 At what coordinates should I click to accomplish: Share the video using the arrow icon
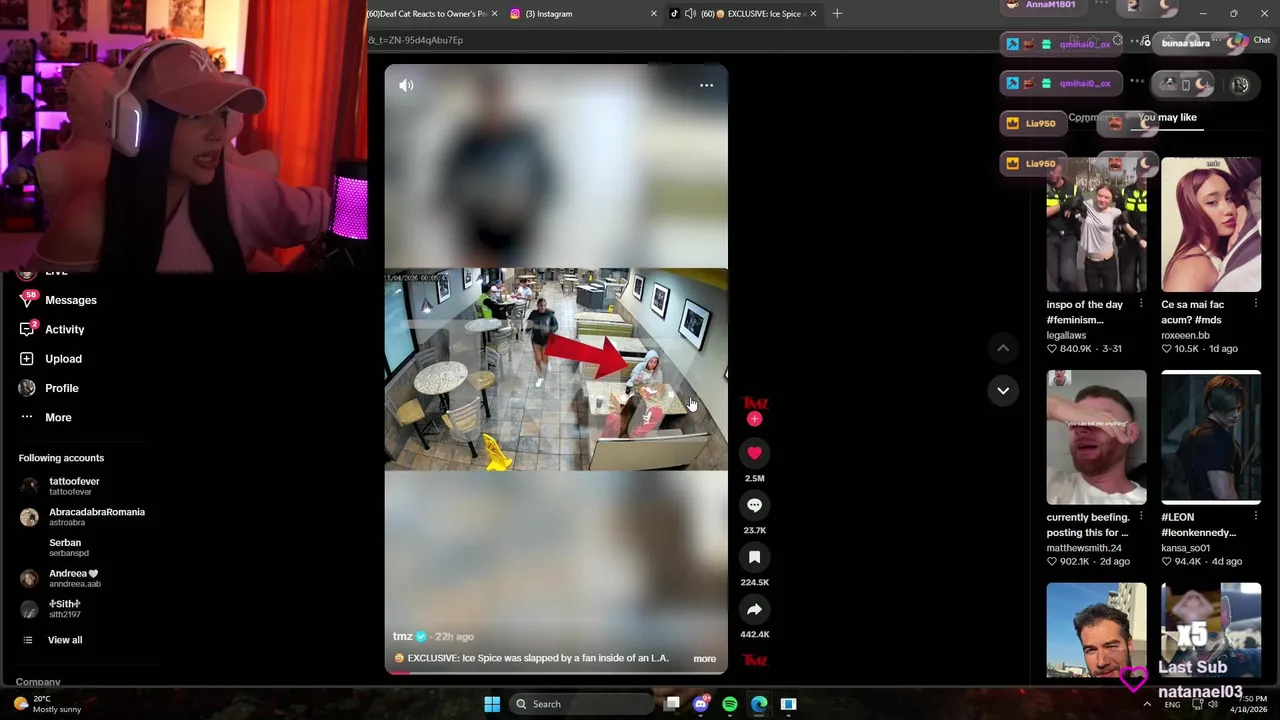click(754, 609)
